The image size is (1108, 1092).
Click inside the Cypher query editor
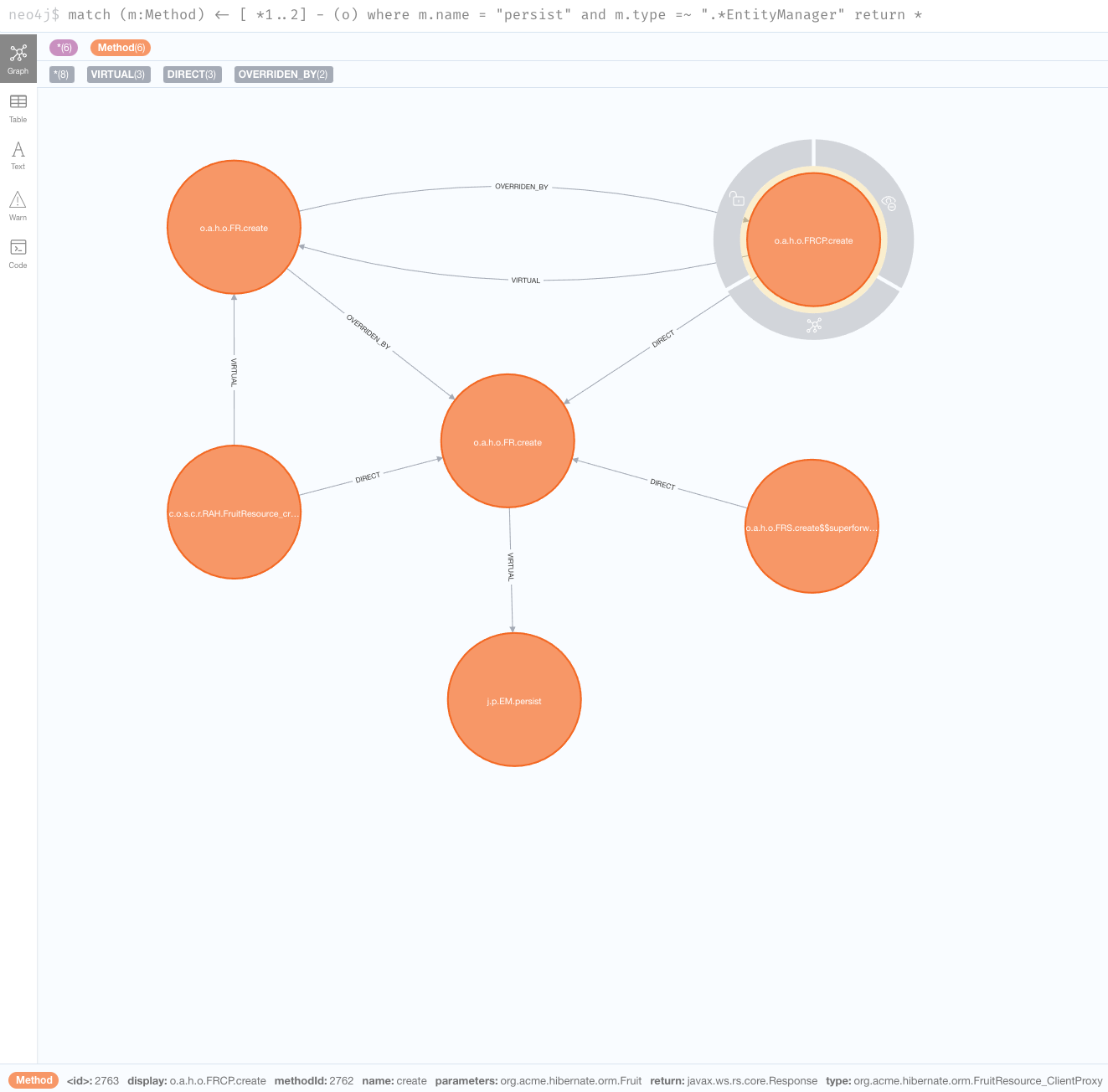point(502,14)
